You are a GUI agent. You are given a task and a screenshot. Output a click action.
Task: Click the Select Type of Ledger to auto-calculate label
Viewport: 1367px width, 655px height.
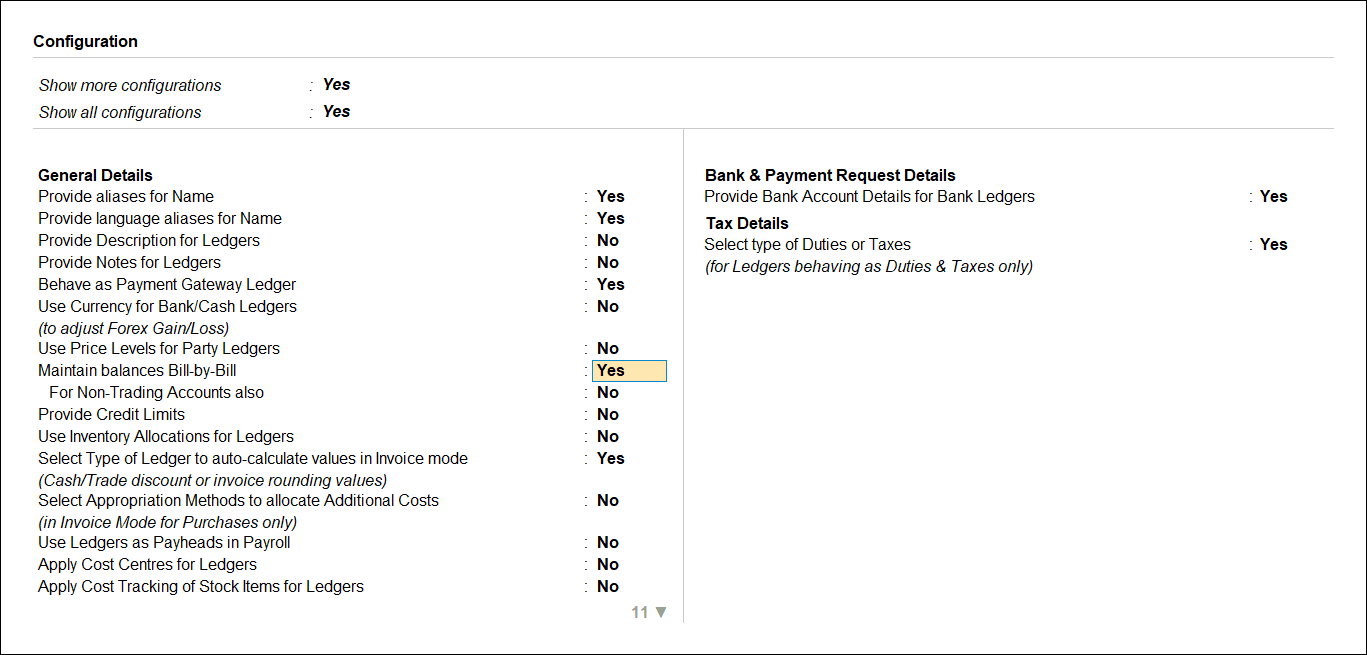(x=253, y=459)
